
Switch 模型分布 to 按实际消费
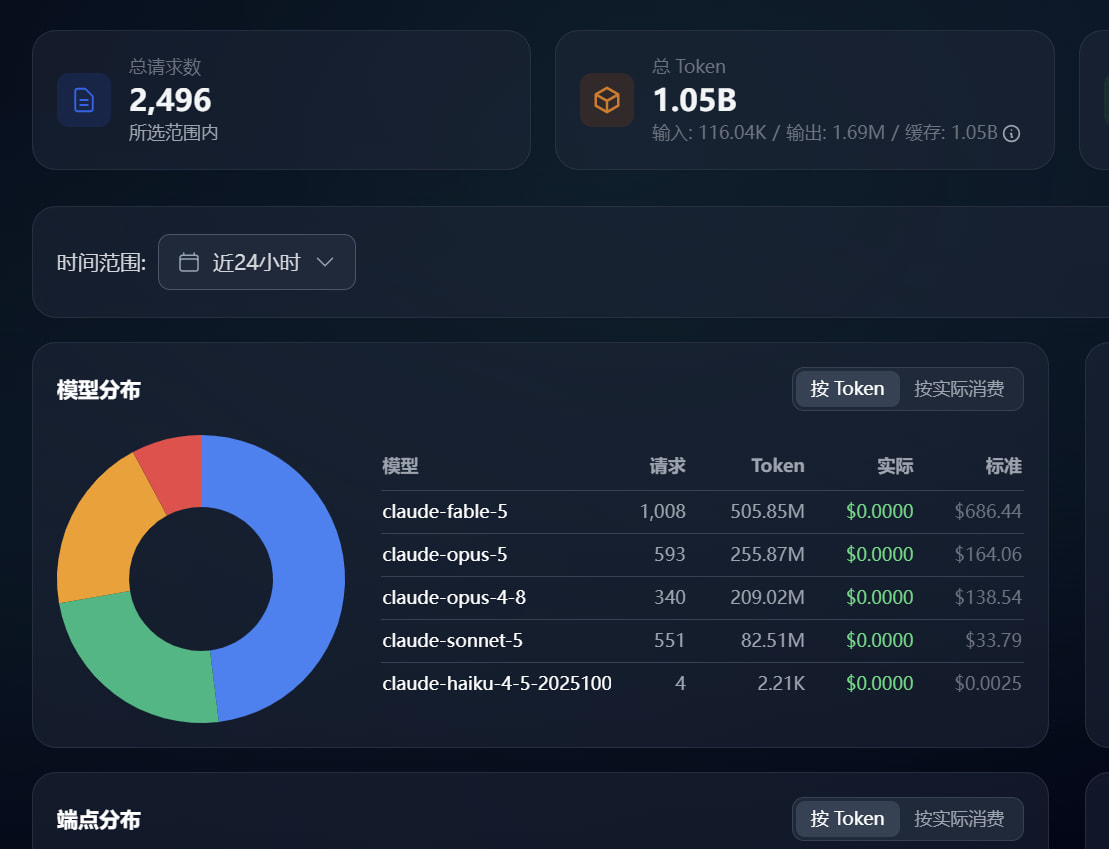tap(959, 388)
